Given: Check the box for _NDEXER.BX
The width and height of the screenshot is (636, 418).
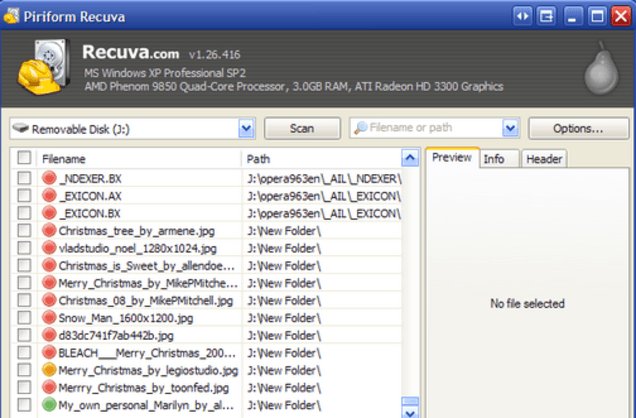Looking at the screenshot, I should click(x=24, y=178).
